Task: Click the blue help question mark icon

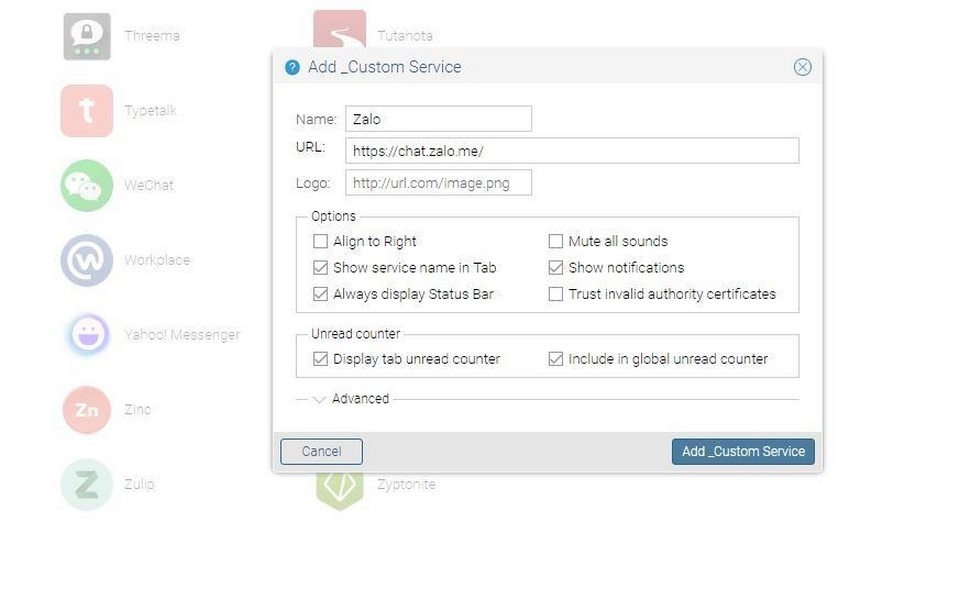Action: coord(292,67)
